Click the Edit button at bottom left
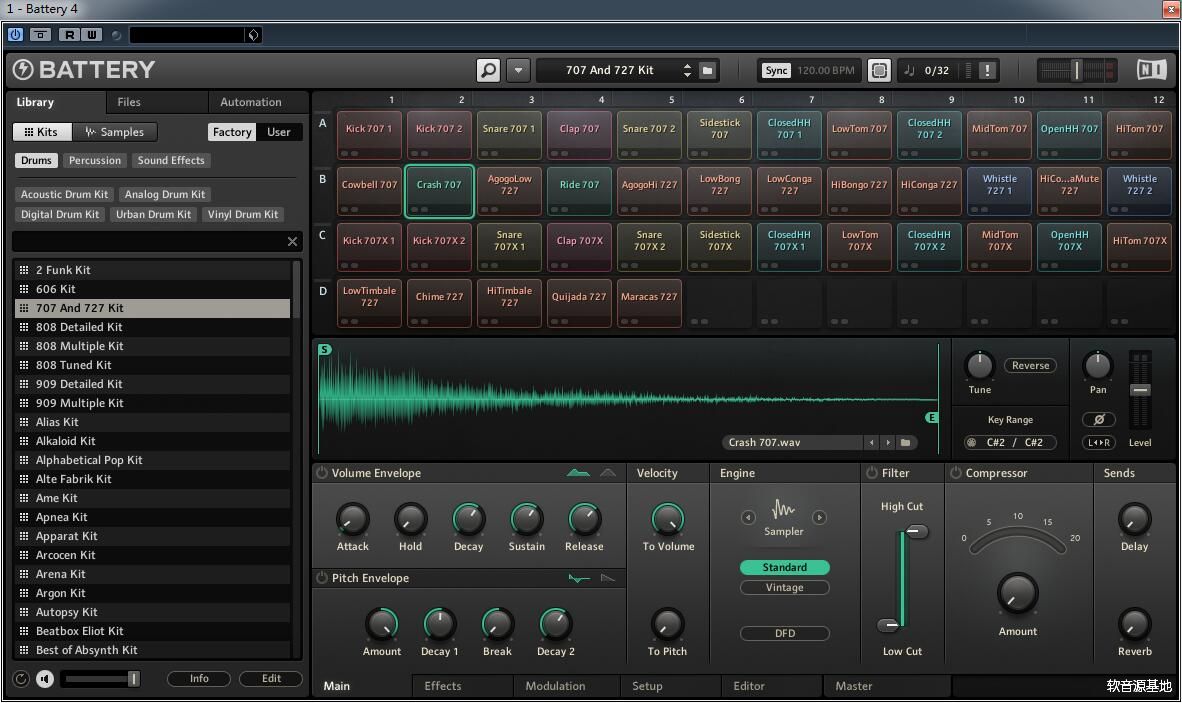 coord(270,678)
